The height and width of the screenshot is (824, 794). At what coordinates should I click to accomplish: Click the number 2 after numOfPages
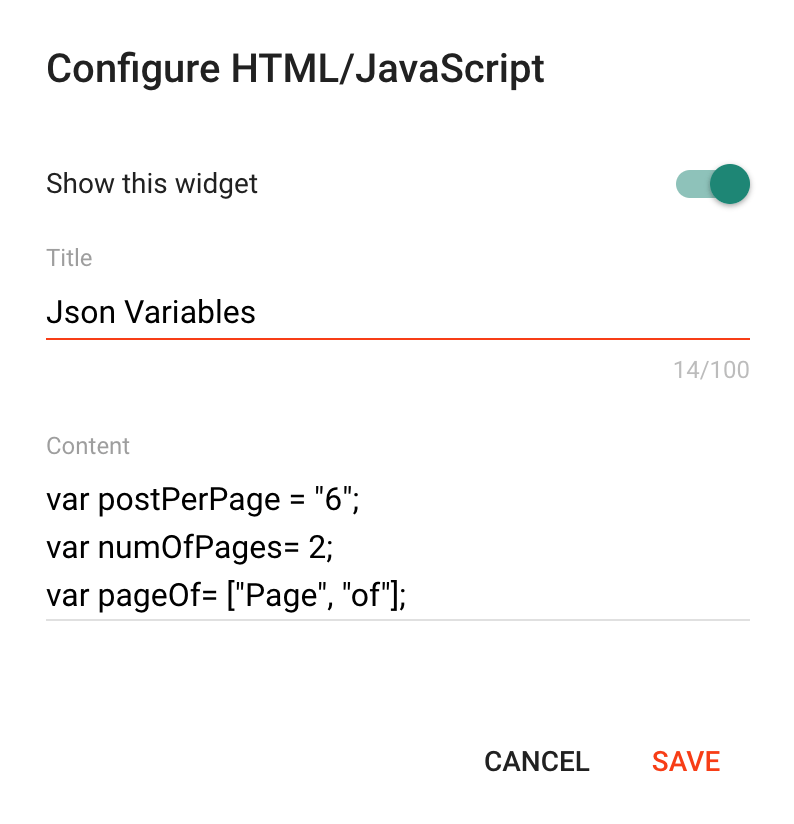click(317, 547)
